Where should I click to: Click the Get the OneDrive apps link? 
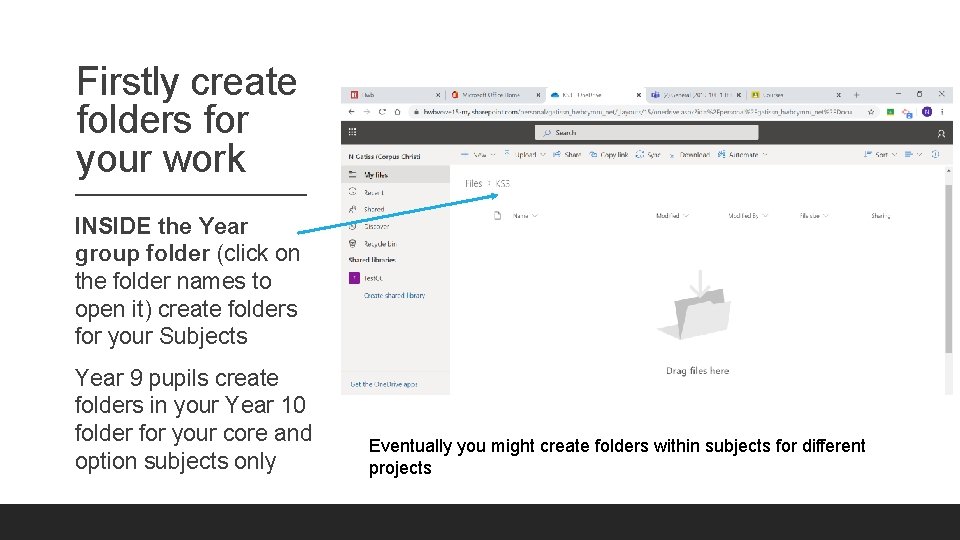tap(384, 384)
